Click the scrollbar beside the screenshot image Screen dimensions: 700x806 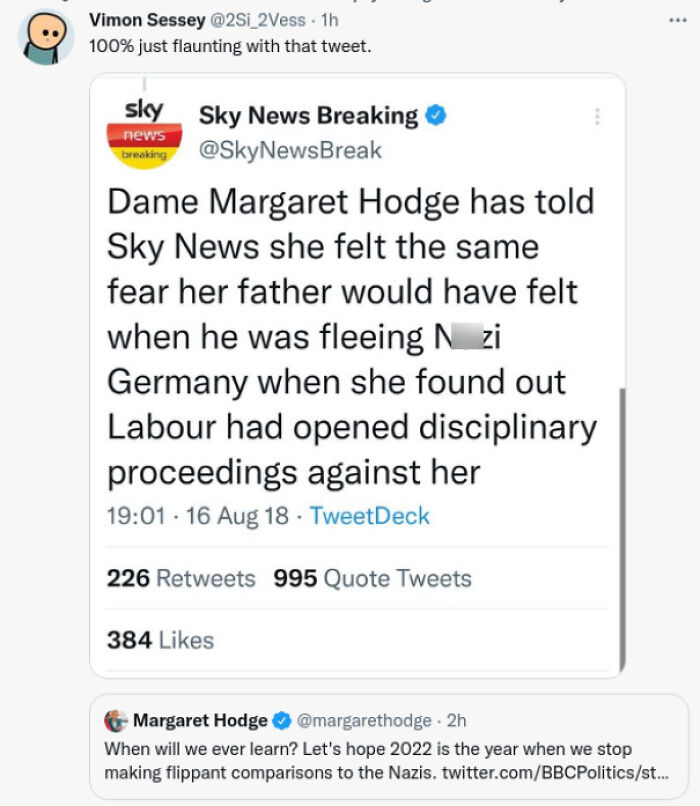(x=622, y=529)
